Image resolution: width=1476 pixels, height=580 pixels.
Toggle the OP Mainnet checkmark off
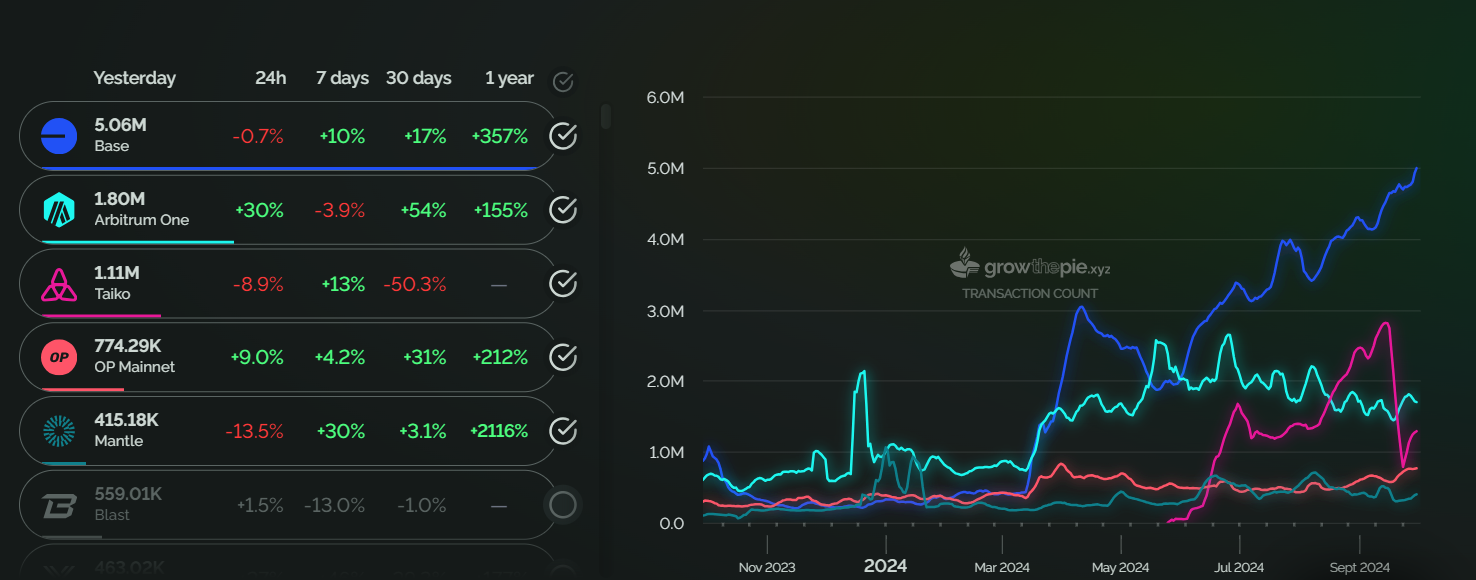point(563,357)
